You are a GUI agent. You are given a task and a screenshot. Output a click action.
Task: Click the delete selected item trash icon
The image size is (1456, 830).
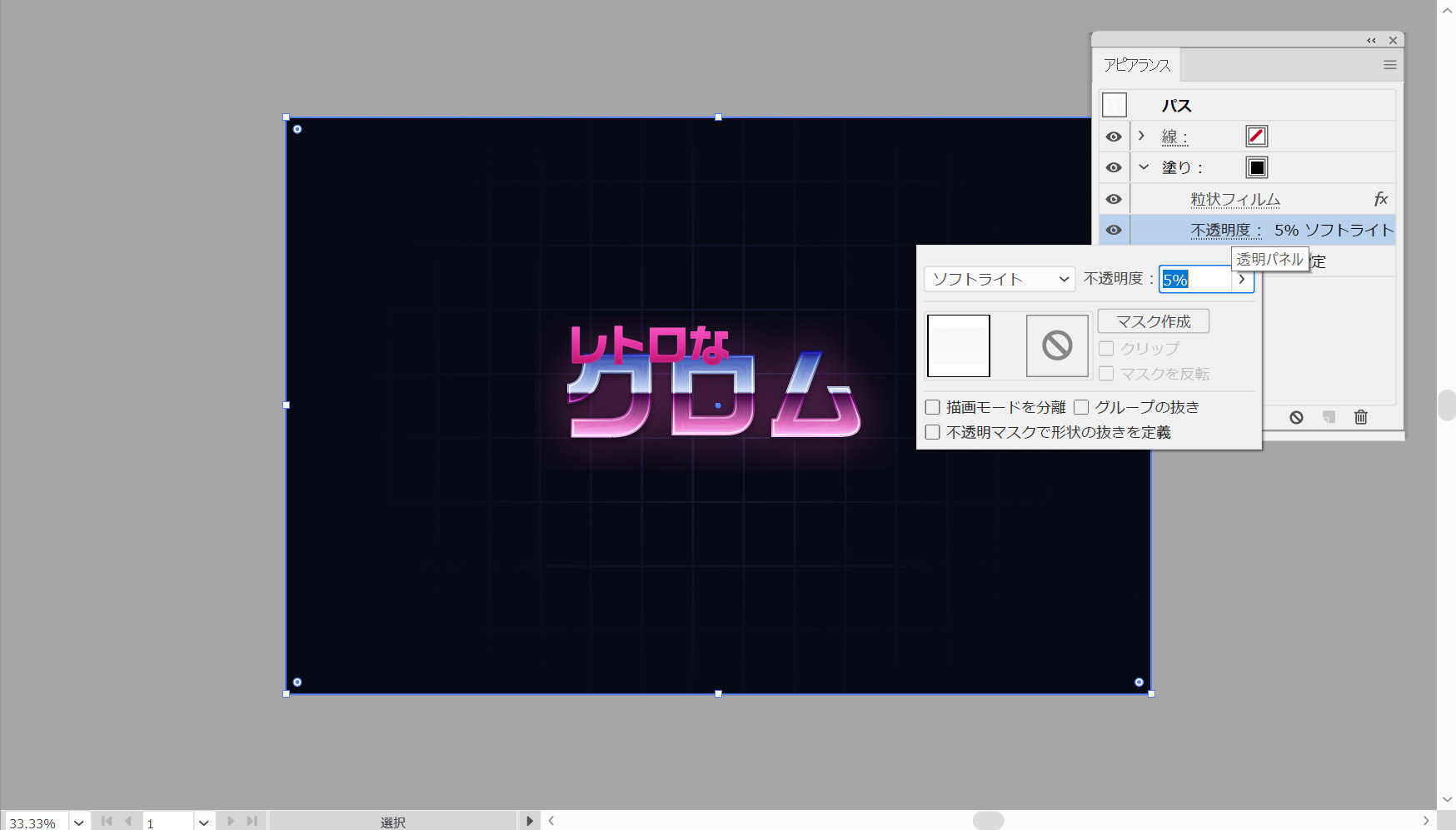pos(1360,417)
